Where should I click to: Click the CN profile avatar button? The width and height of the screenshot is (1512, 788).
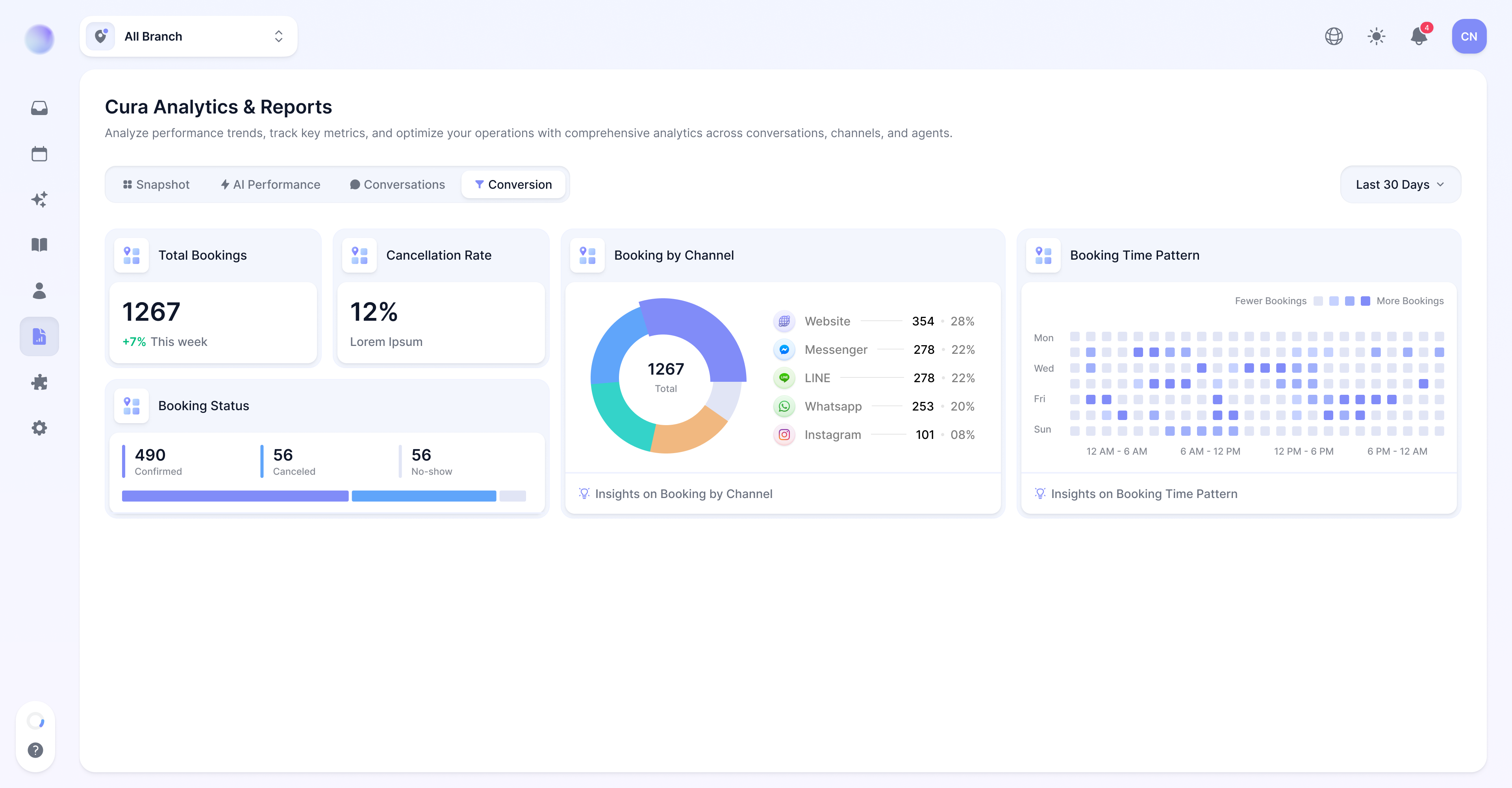tap(1469, 36)
